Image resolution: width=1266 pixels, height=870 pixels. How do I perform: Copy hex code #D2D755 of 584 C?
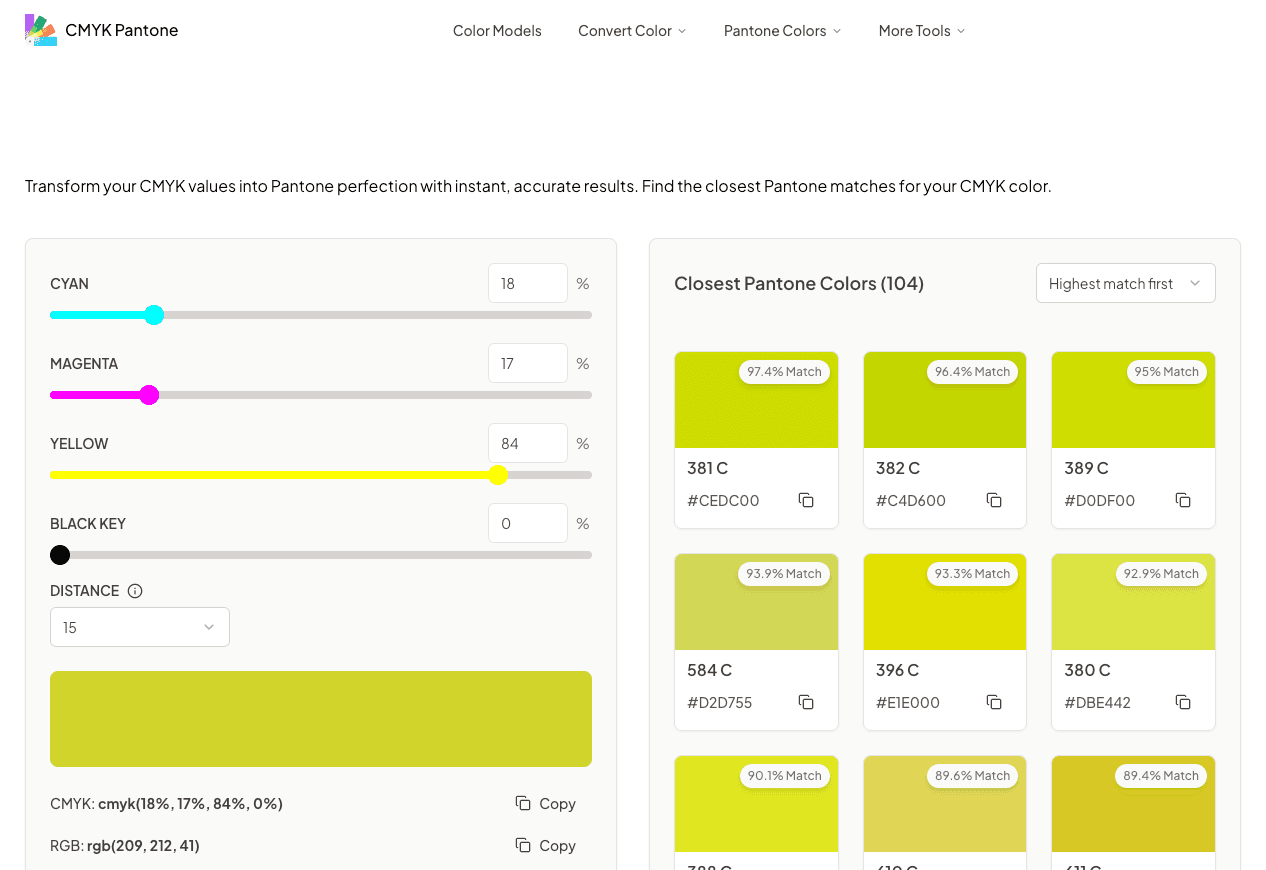tap(806, 702)
